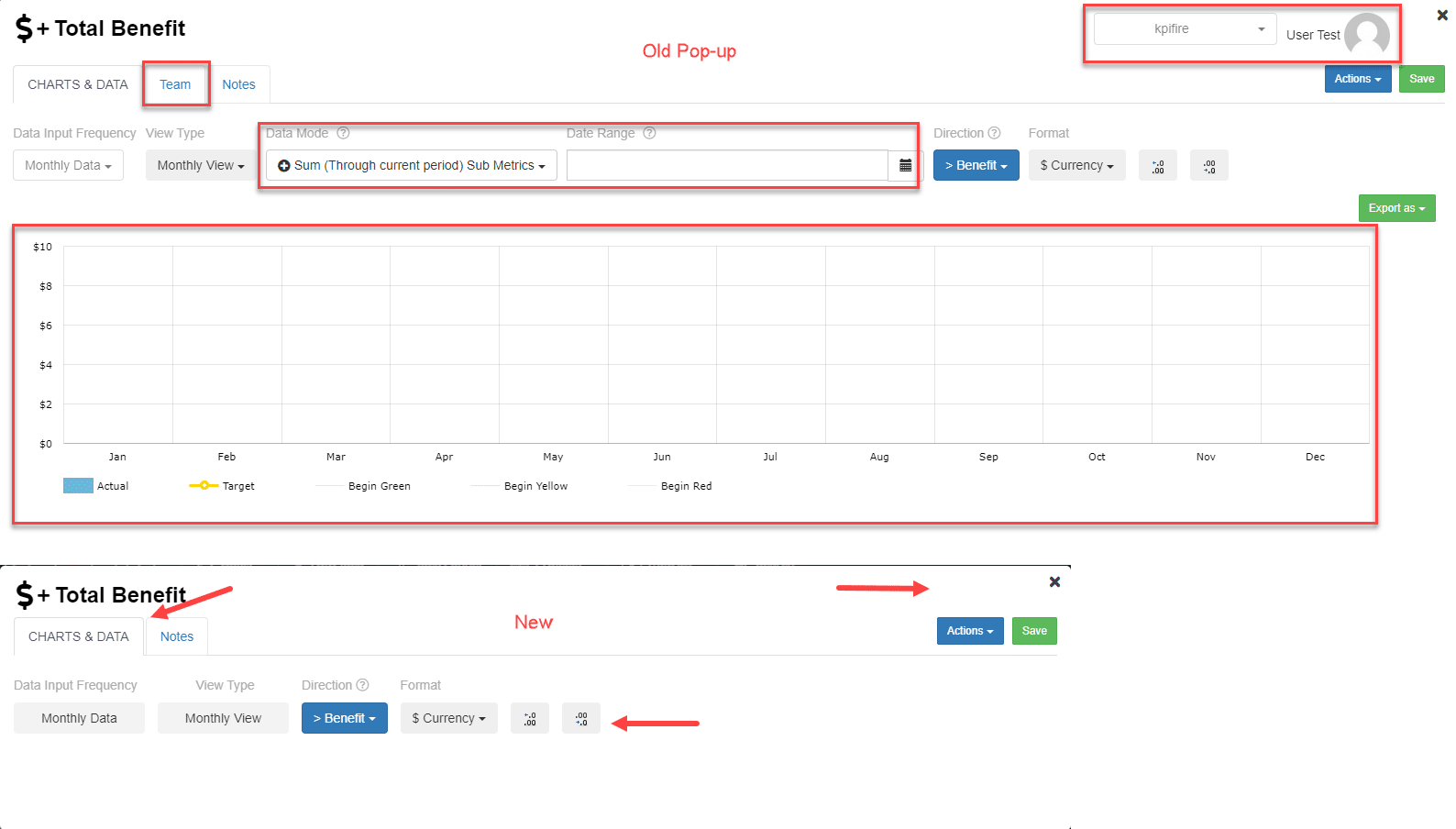Viewport: 1456px width, 829px height.
Task: Open the Export as dropdown
Action: [x=1395, y=208]
